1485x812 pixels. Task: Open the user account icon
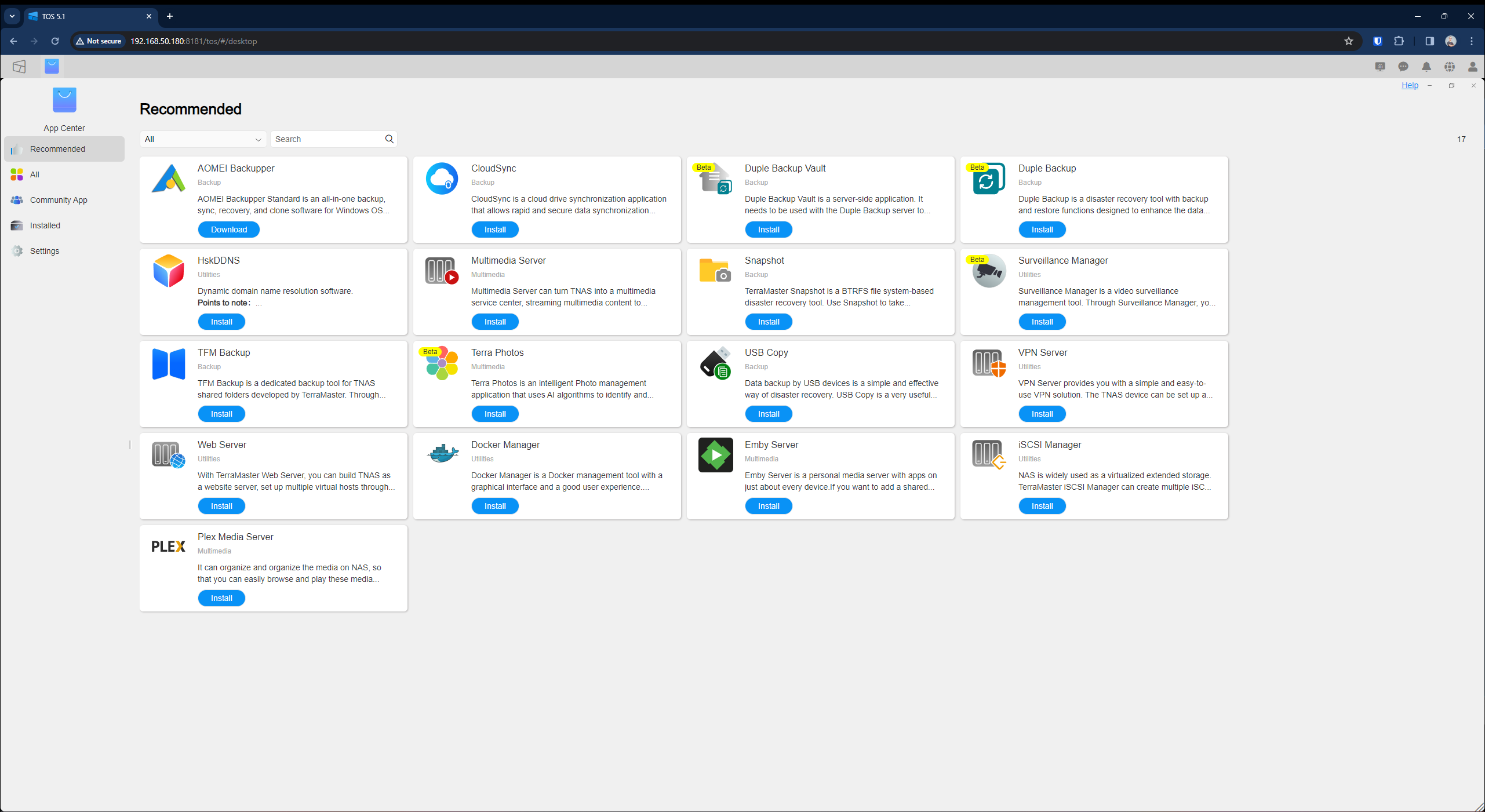pos(1473,67)
